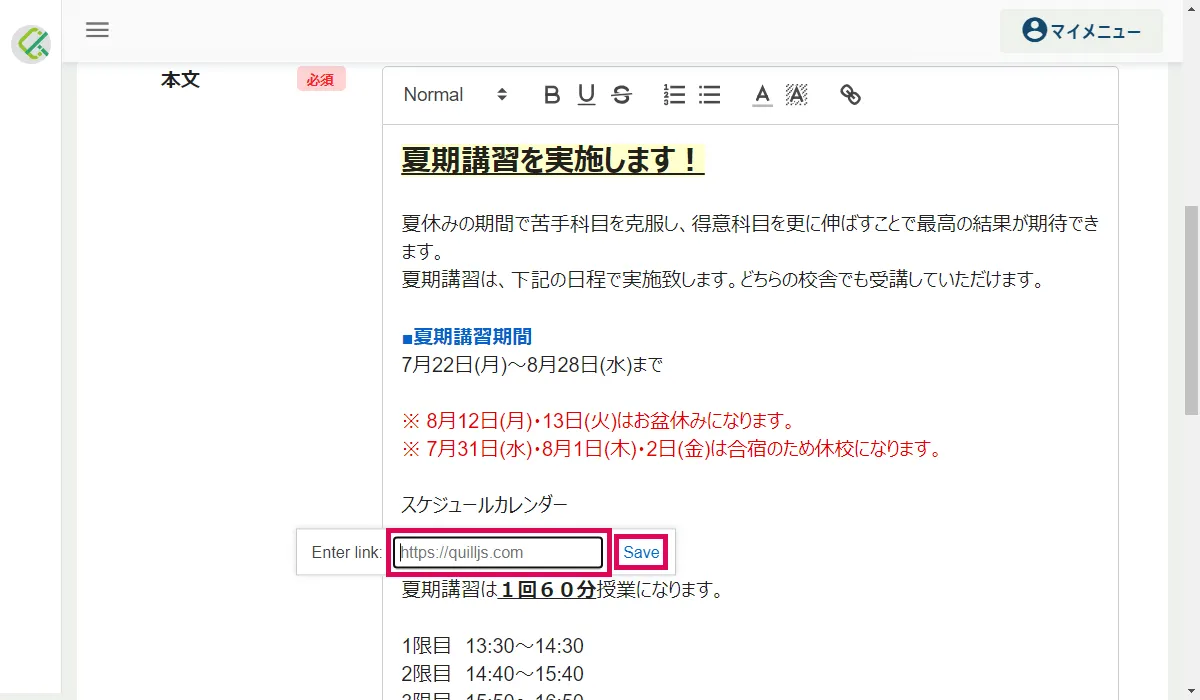1200x700 pixels.
Task: Click the 夏期講習を実施します！ heading
Action: tap(553, 160)
